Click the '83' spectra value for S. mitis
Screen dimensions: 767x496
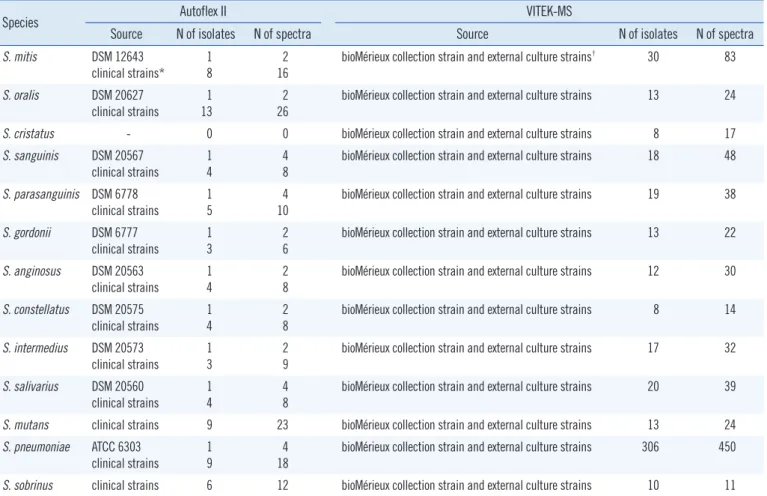coord(730,57)
